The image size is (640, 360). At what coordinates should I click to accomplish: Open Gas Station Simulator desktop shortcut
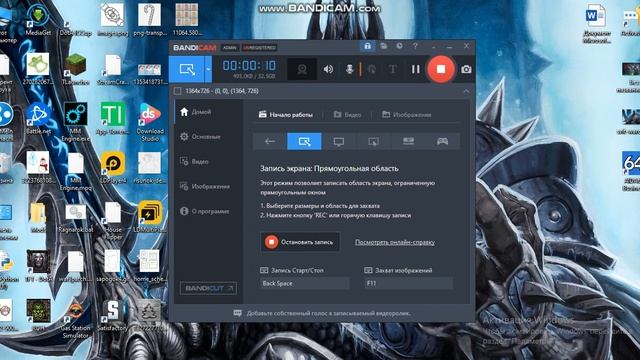tap(76, 321)
